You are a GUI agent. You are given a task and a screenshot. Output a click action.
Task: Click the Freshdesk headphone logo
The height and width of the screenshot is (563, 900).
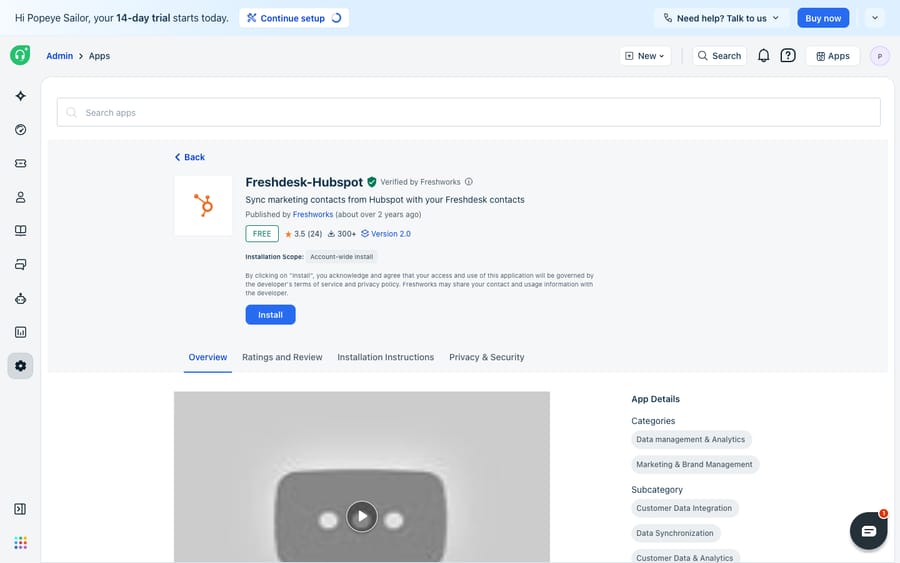(20, 55)
